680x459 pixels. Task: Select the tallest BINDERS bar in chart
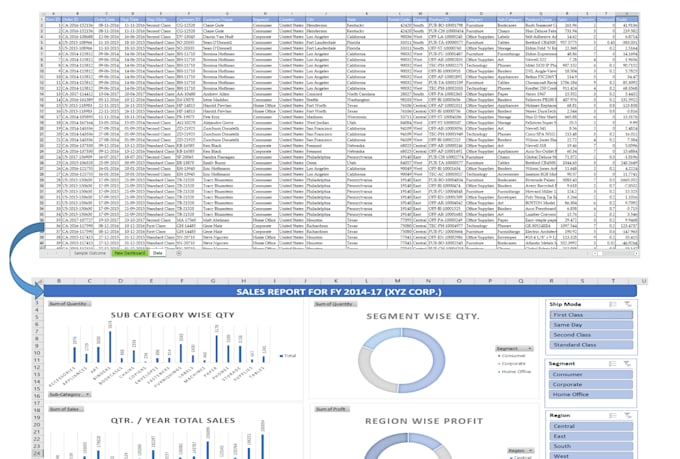click(110, 347)
